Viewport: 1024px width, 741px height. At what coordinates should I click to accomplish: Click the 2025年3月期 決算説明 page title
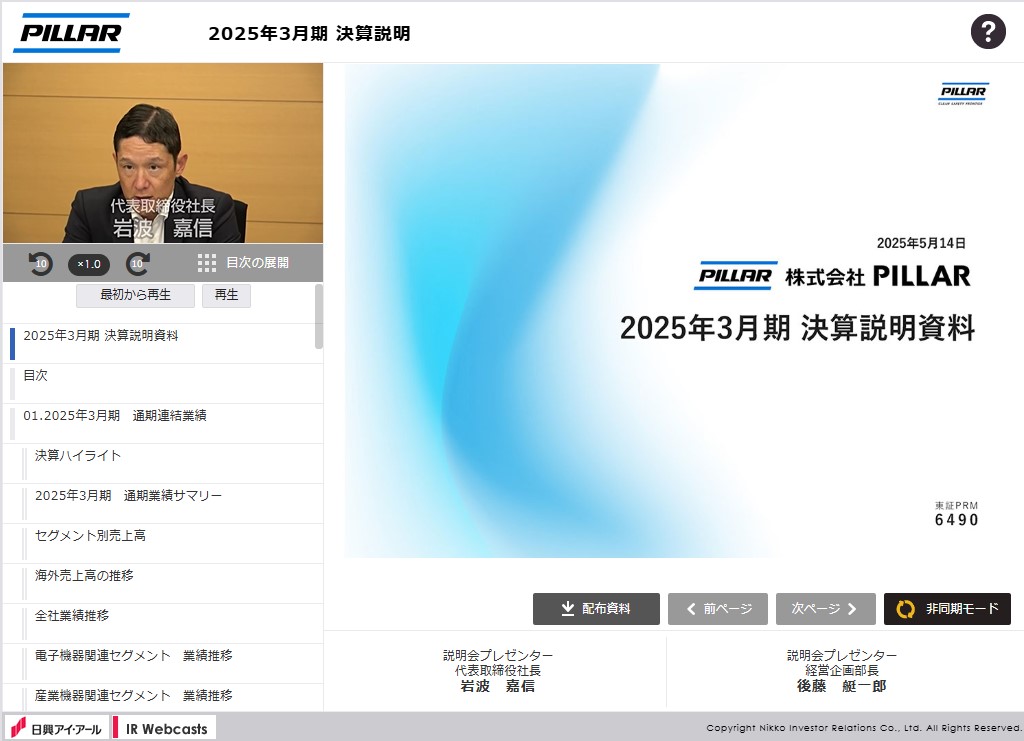tap(309, 33)
